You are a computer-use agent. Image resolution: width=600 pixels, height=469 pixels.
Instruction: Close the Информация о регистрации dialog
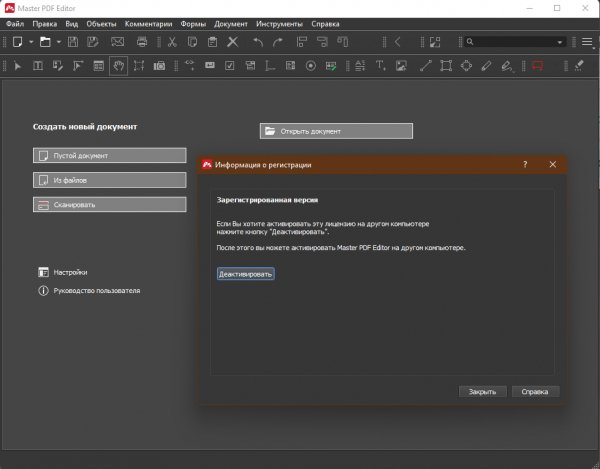(553, 164)
